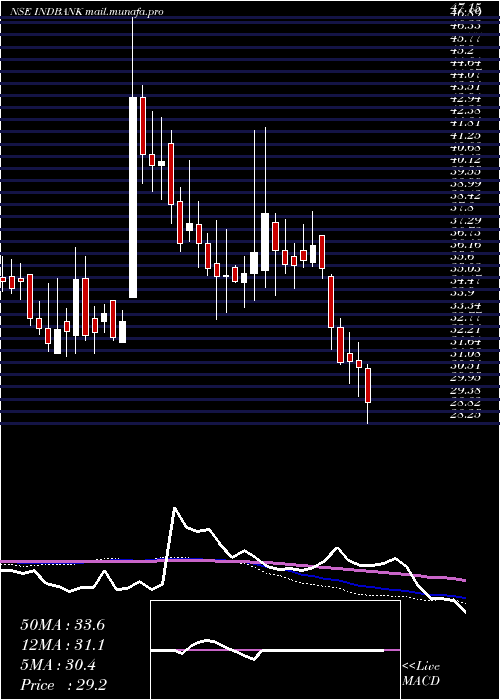Select the 50MA : 33.6 reading
This screenshot has height=700, width=500.
(62, 625)
